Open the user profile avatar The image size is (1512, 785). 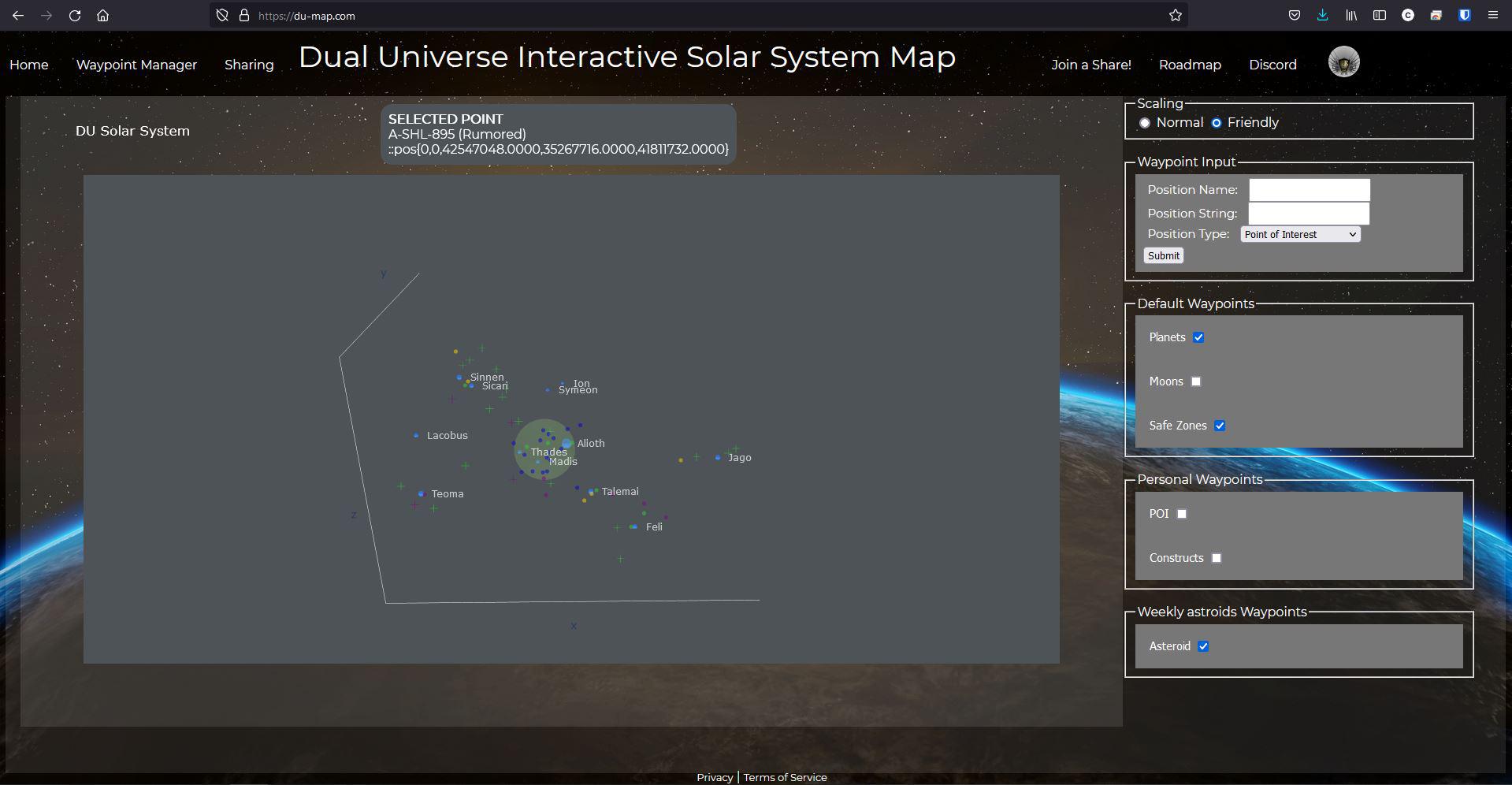tap(1343, 61)
